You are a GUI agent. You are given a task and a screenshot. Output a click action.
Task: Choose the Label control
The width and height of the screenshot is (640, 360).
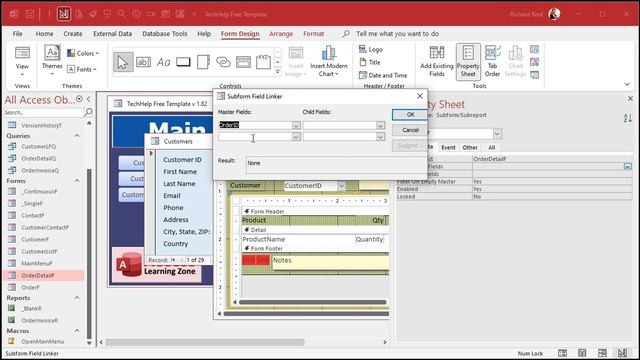(x=163, y=62)
